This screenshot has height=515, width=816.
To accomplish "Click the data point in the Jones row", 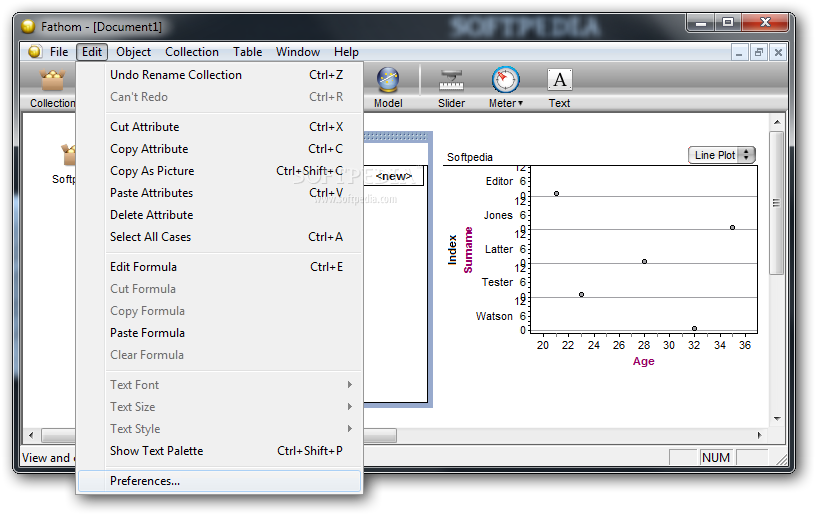I will coord(732,227).
